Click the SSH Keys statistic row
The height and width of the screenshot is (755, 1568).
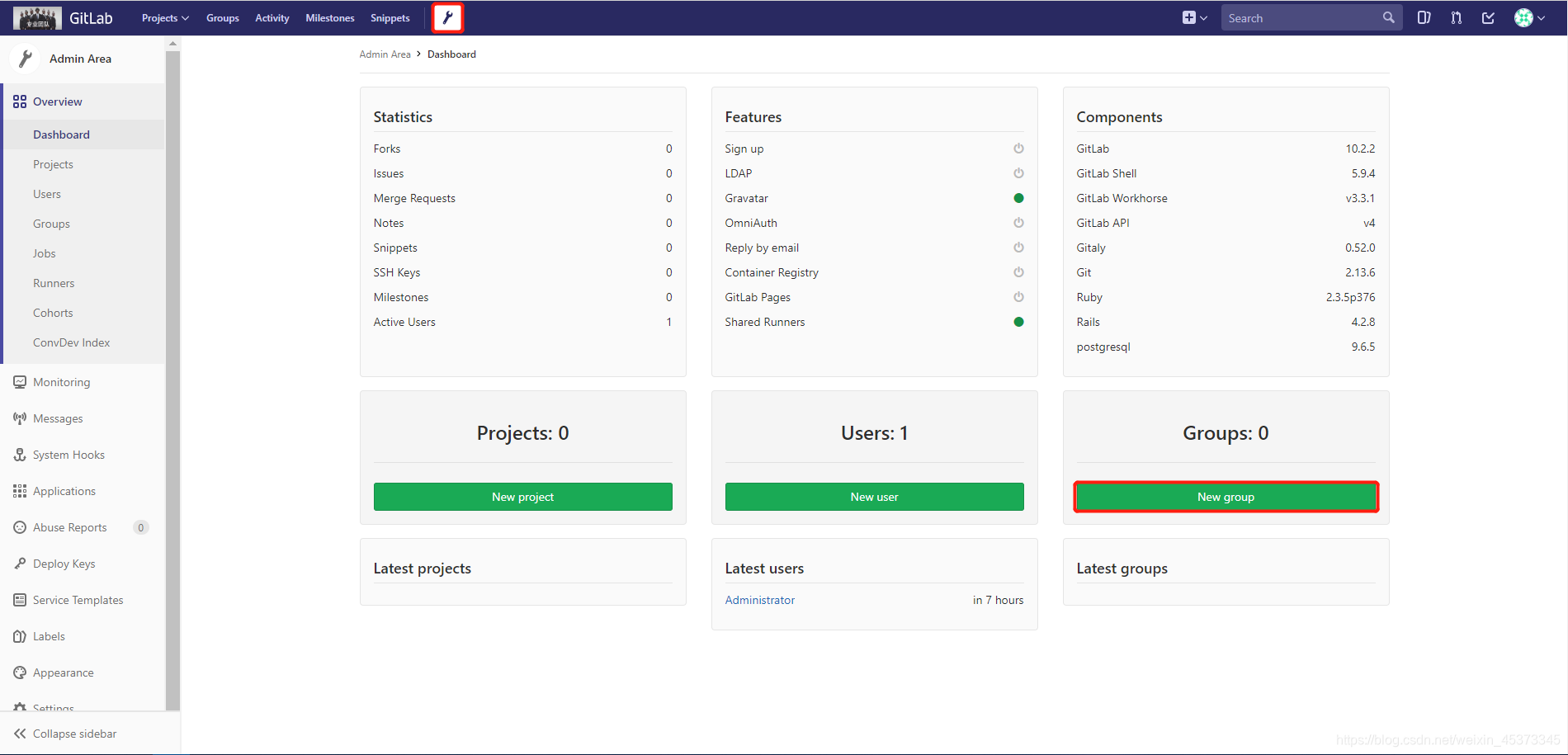tap(522, 272)
